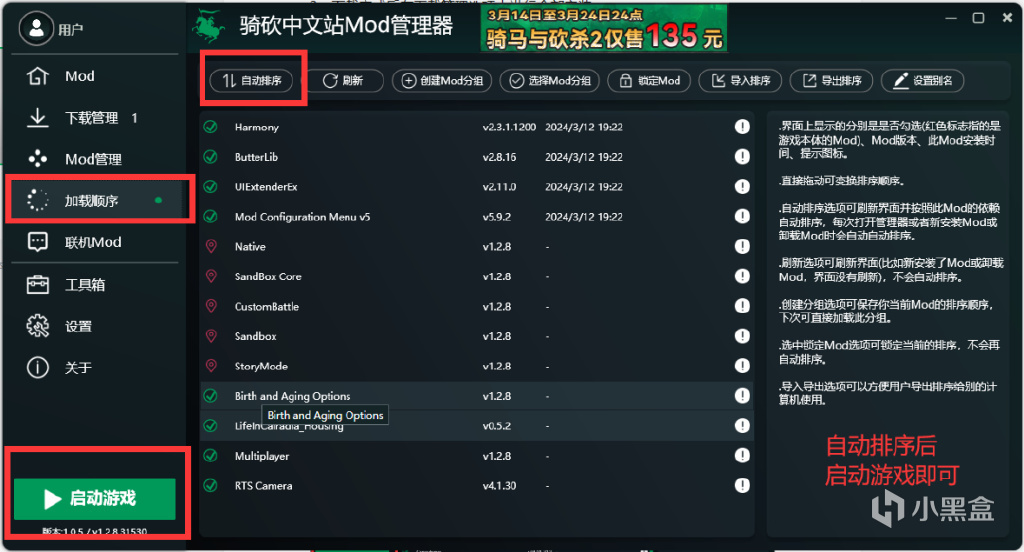Image resolution: width=1024 pixels, height=552 pixels.
Task: Click 设置别名 set alias button
Action: tap(923, 80)
